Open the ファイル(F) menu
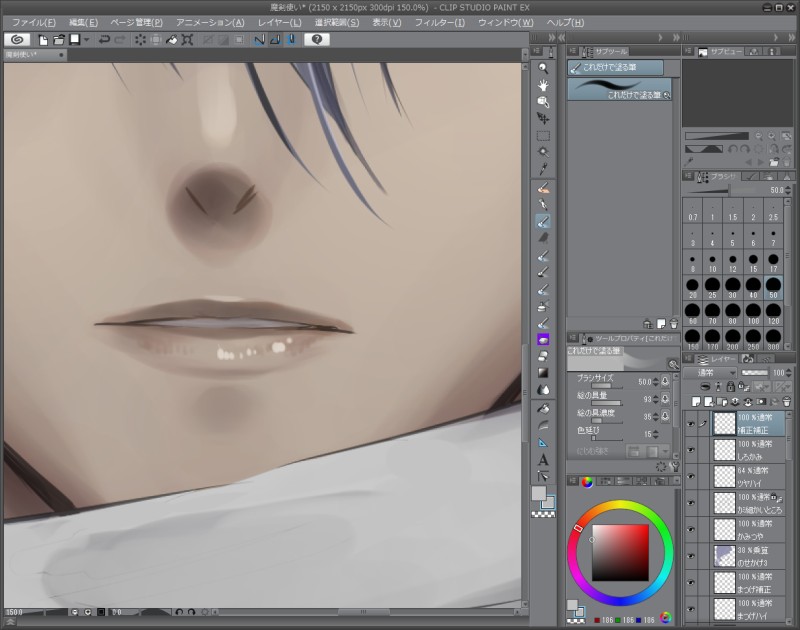The width and height of the screenshot is (800, 630). pos(34,22)
